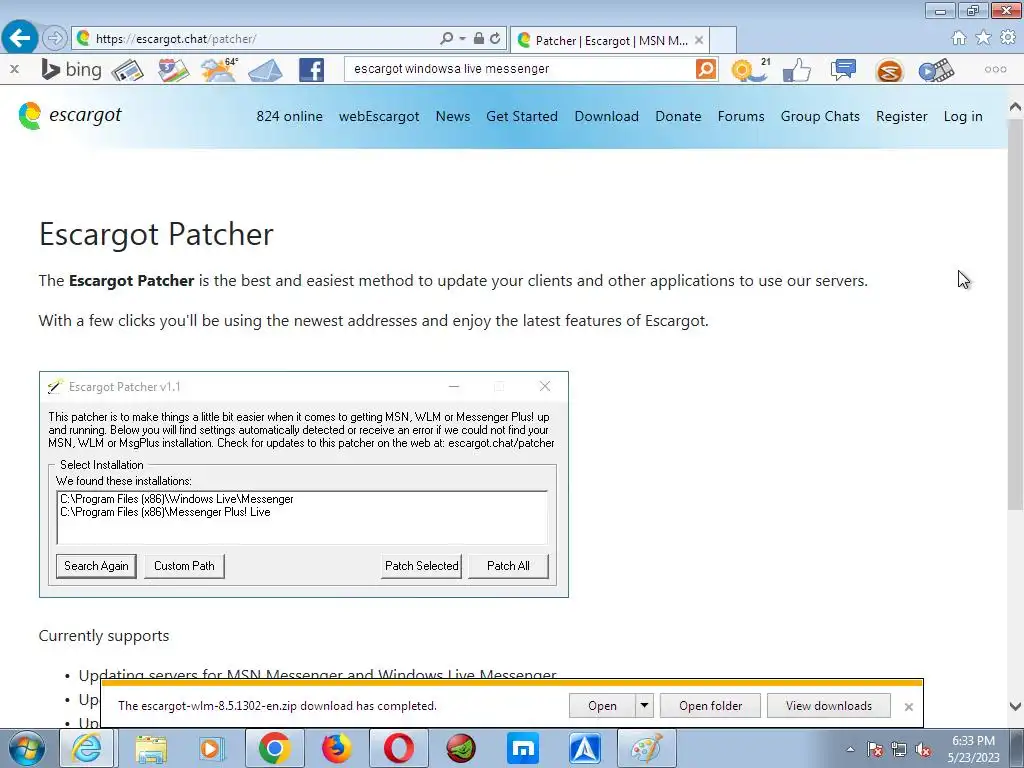Click the page scroll down arrow
Viewport: 1024px width, 768px height.
coord(1016,706)
